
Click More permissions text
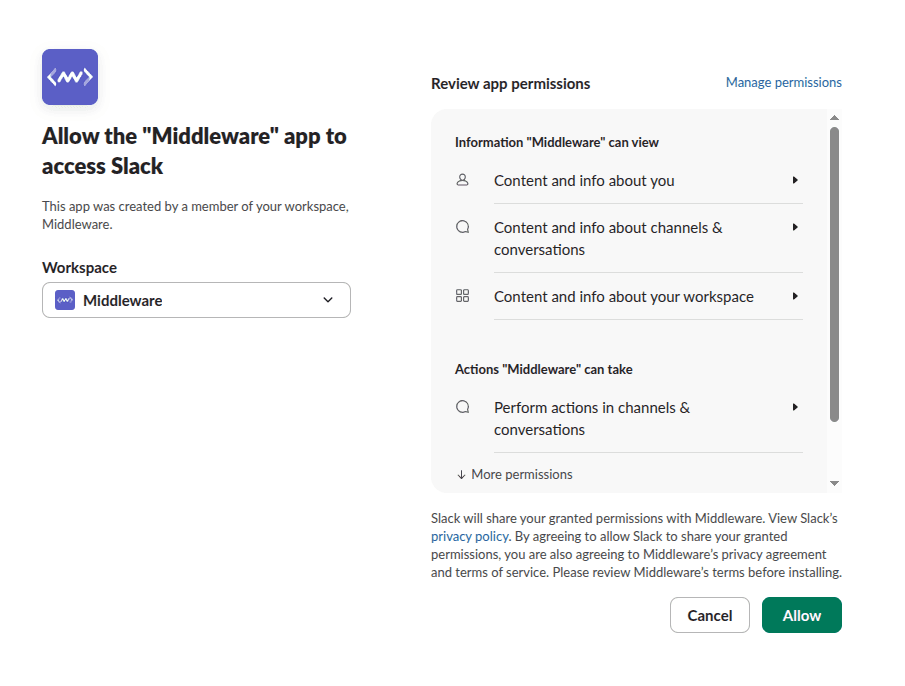[522, 474]
